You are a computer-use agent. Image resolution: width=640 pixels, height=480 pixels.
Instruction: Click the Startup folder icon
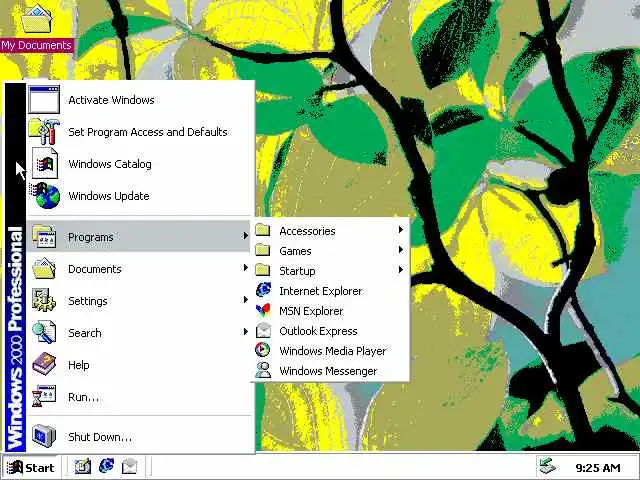pyautogui.click(x=263, y=270)
